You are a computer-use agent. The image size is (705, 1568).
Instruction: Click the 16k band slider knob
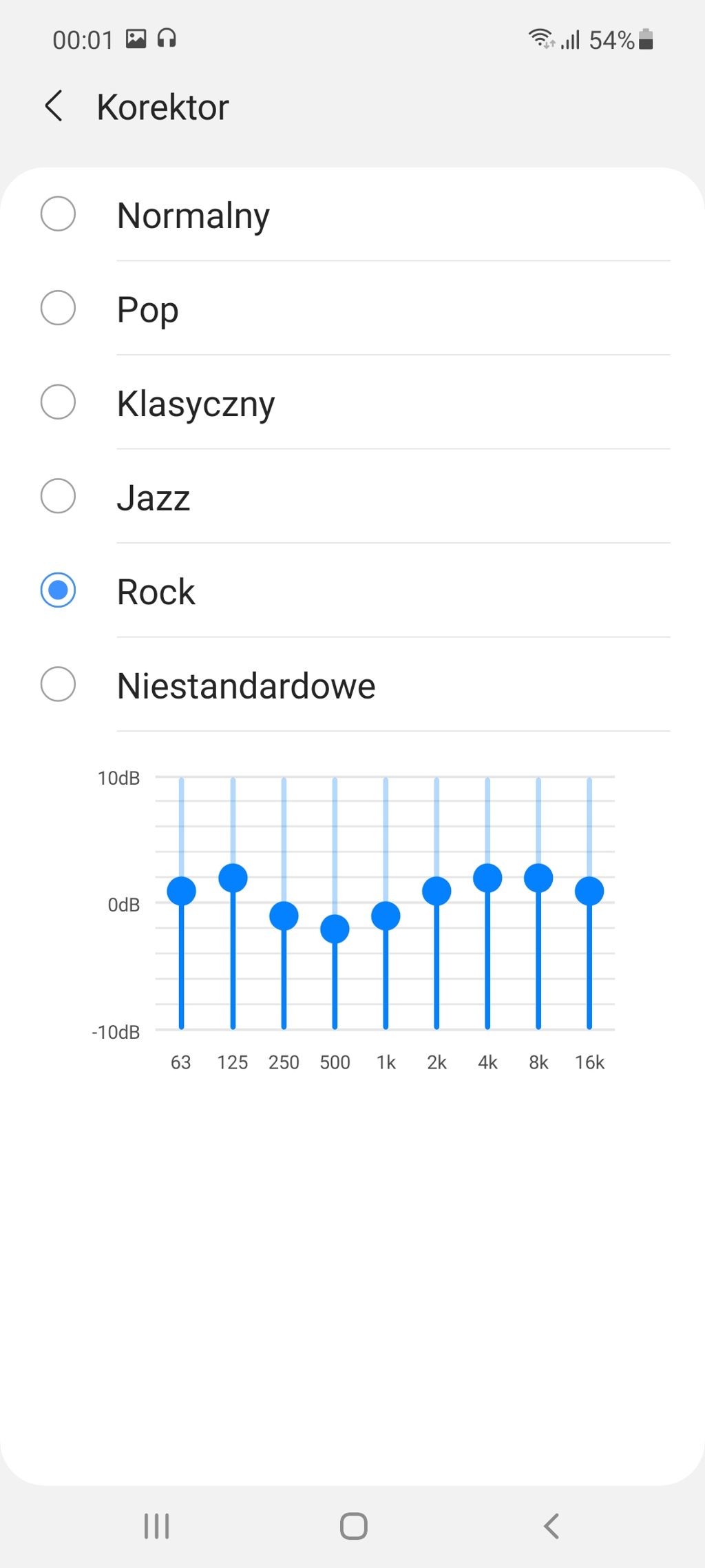click(589, 891)
